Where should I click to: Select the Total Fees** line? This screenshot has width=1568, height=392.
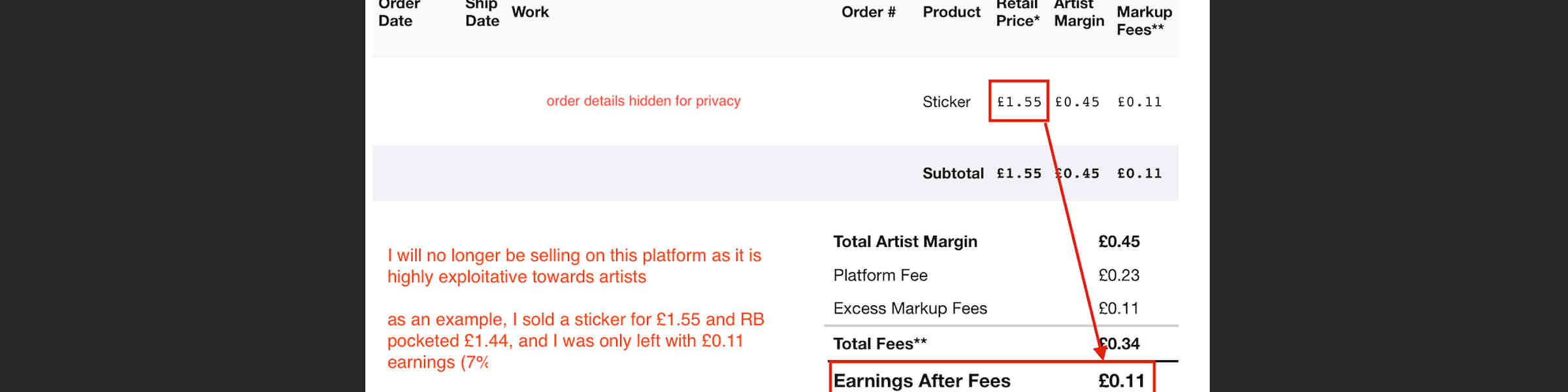(987, 344)
